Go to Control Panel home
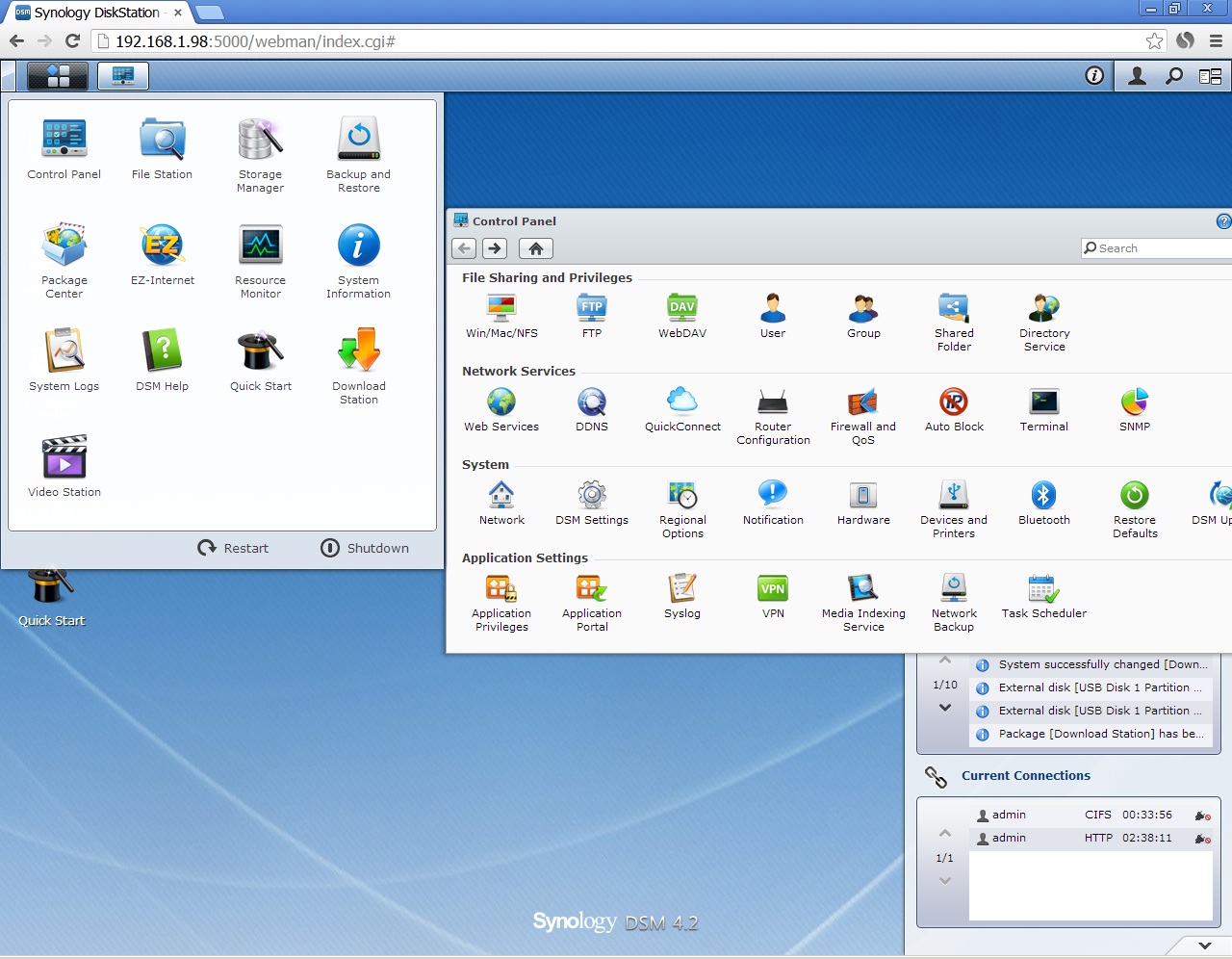The image size is (1232, 959). (536, 248)
